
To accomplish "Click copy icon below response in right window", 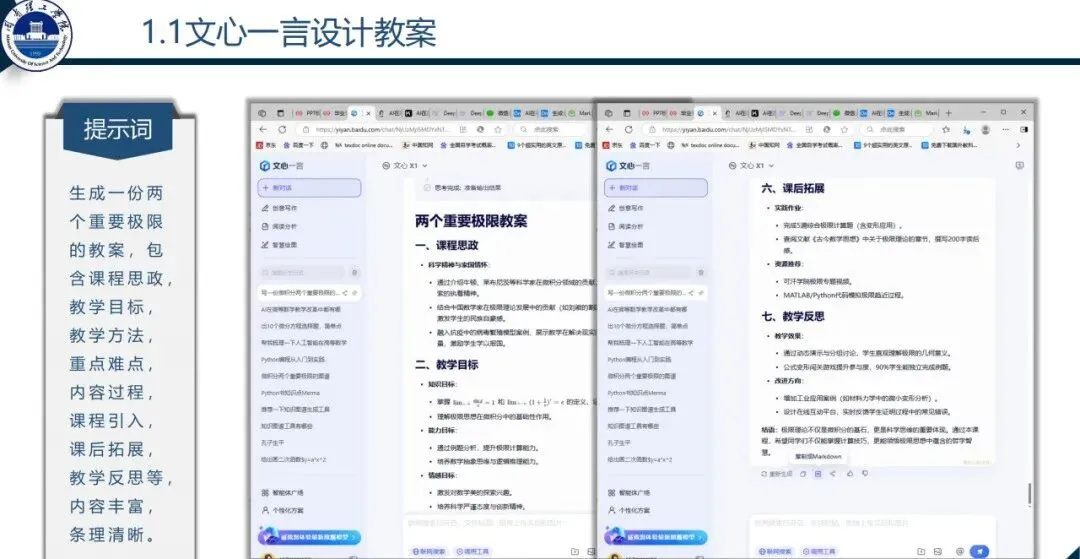I will (x=803, y=474).
